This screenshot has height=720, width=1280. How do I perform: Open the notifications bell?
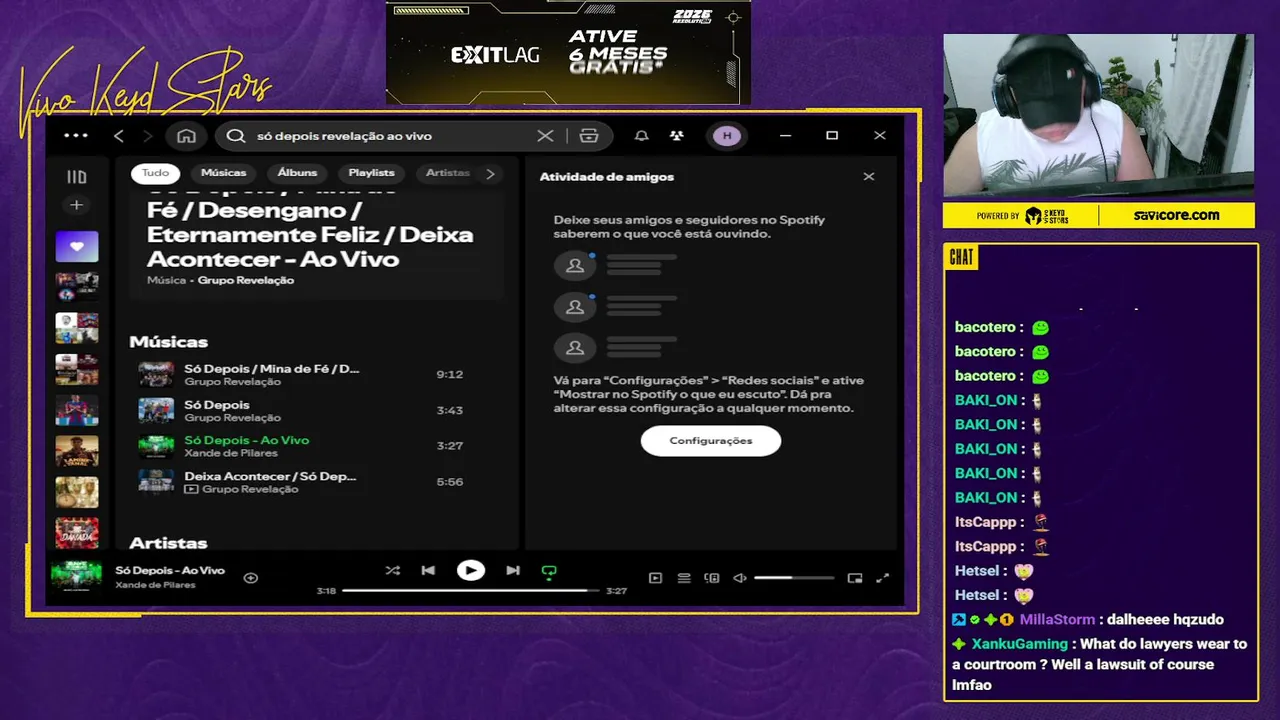coord(642,136)
